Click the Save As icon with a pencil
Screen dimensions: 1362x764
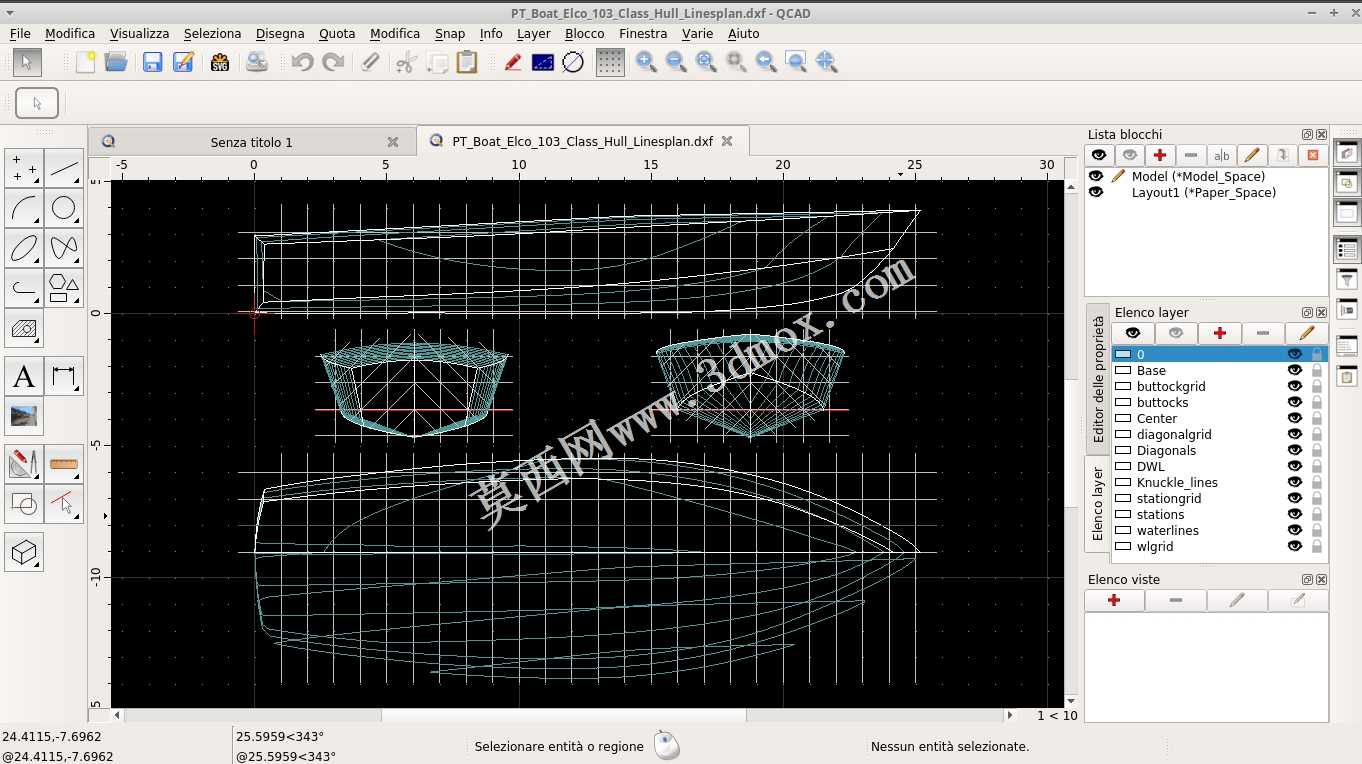coord(183,62)
